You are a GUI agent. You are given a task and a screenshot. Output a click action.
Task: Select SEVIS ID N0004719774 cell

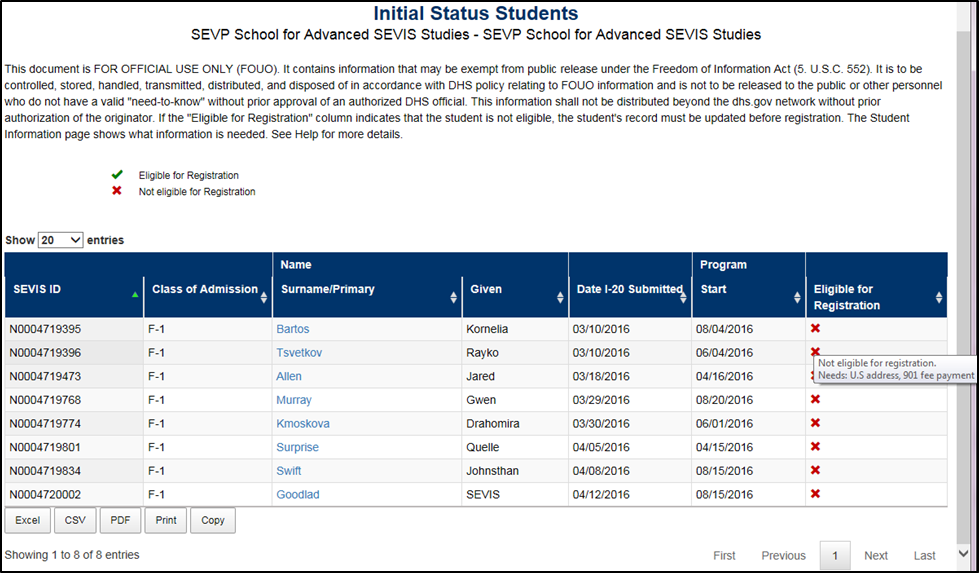pyautogui.click(x=74, y=423)
